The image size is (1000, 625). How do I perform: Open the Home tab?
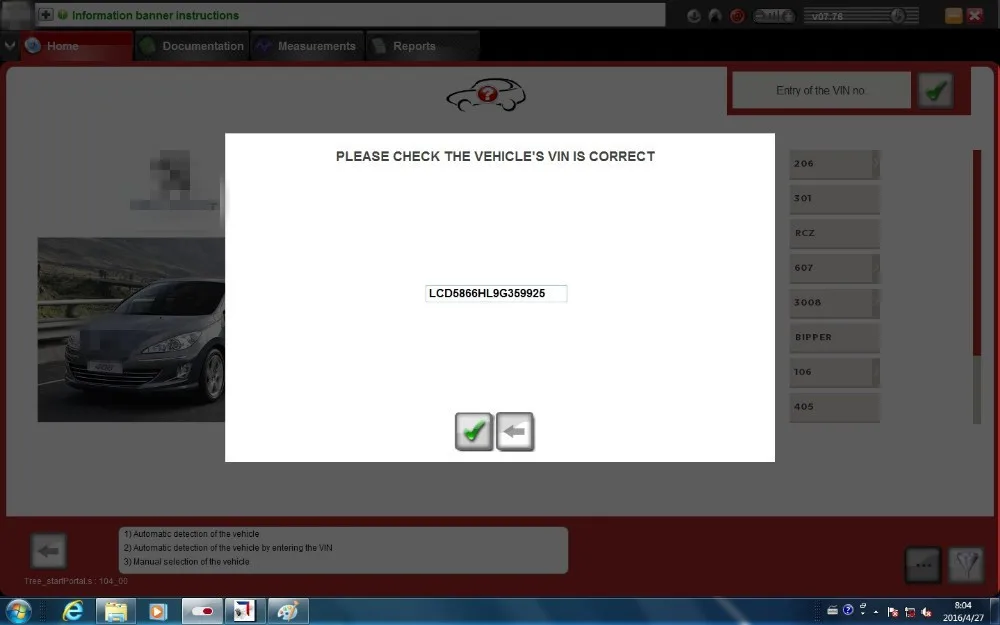(x=77, y=46)
